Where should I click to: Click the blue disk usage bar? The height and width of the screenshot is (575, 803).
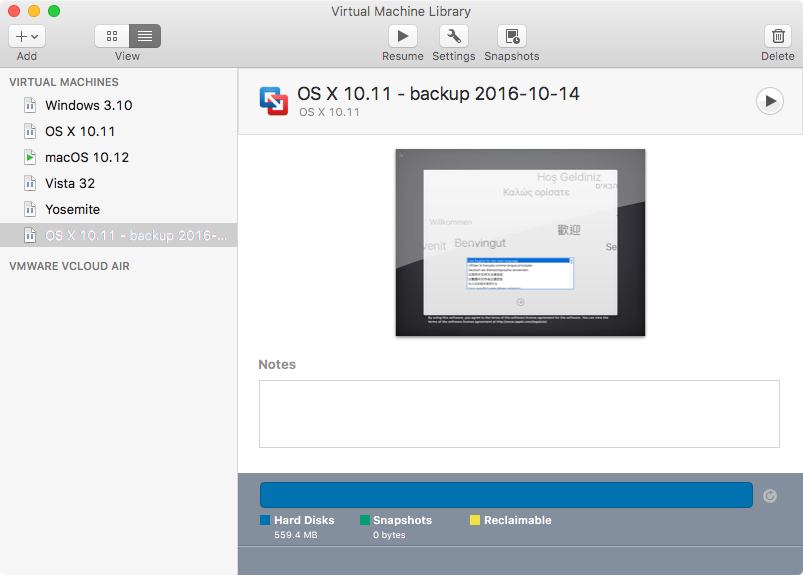[506, 495]
